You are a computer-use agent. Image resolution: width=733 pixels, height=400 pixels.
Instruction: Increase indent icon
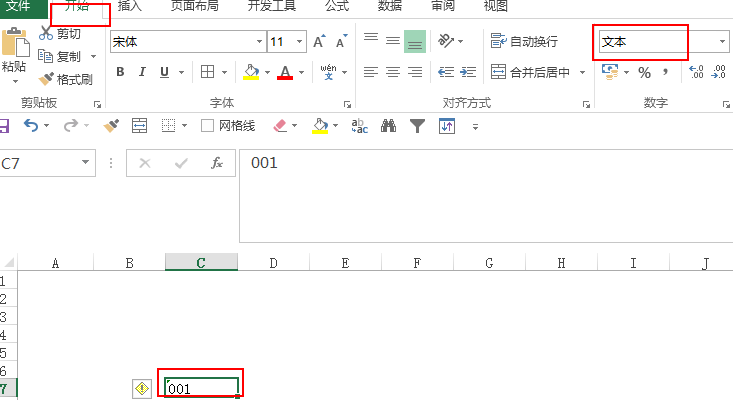[x=468, y=72]
